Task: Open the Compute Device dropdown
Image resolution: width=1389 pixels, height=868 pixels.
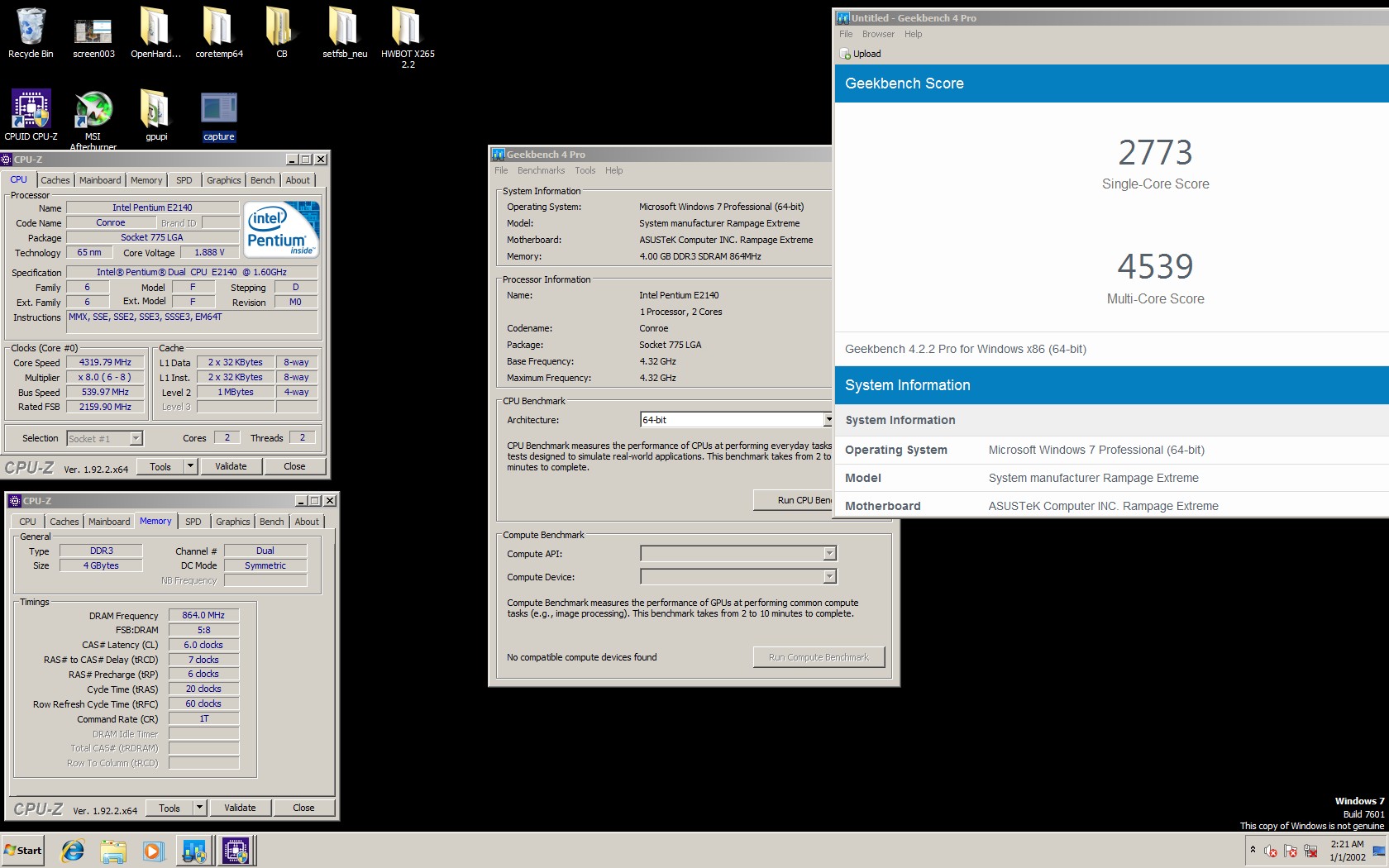Action: 829,576
